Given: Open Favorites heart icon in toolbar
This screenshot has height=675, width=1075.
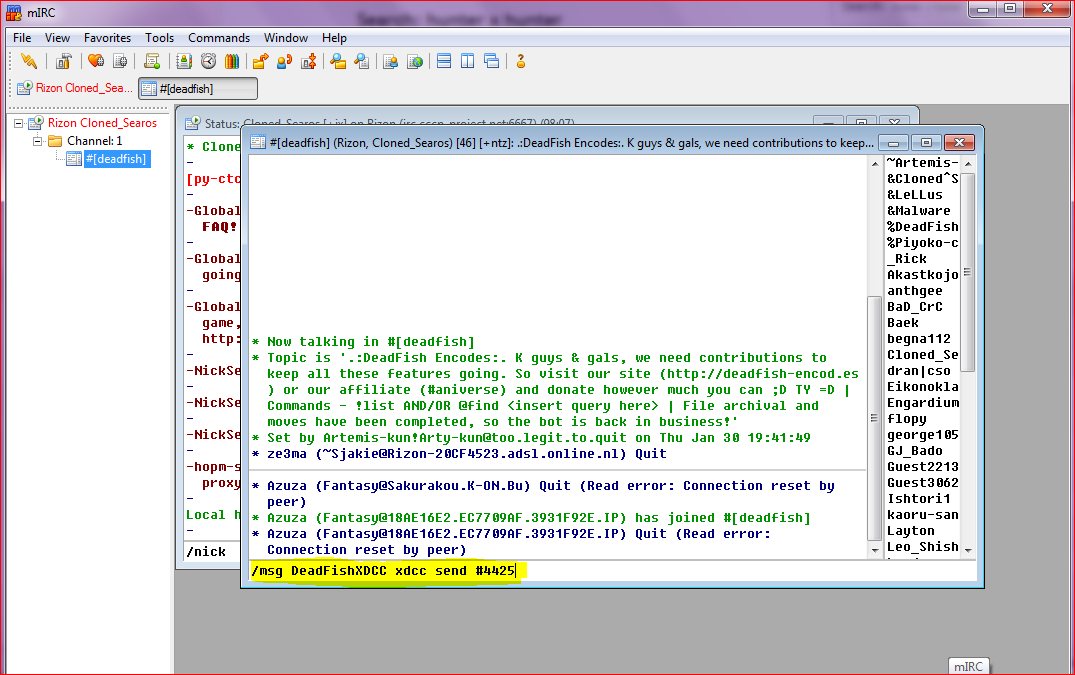Looking at the screenshot, I should point(96,61).
